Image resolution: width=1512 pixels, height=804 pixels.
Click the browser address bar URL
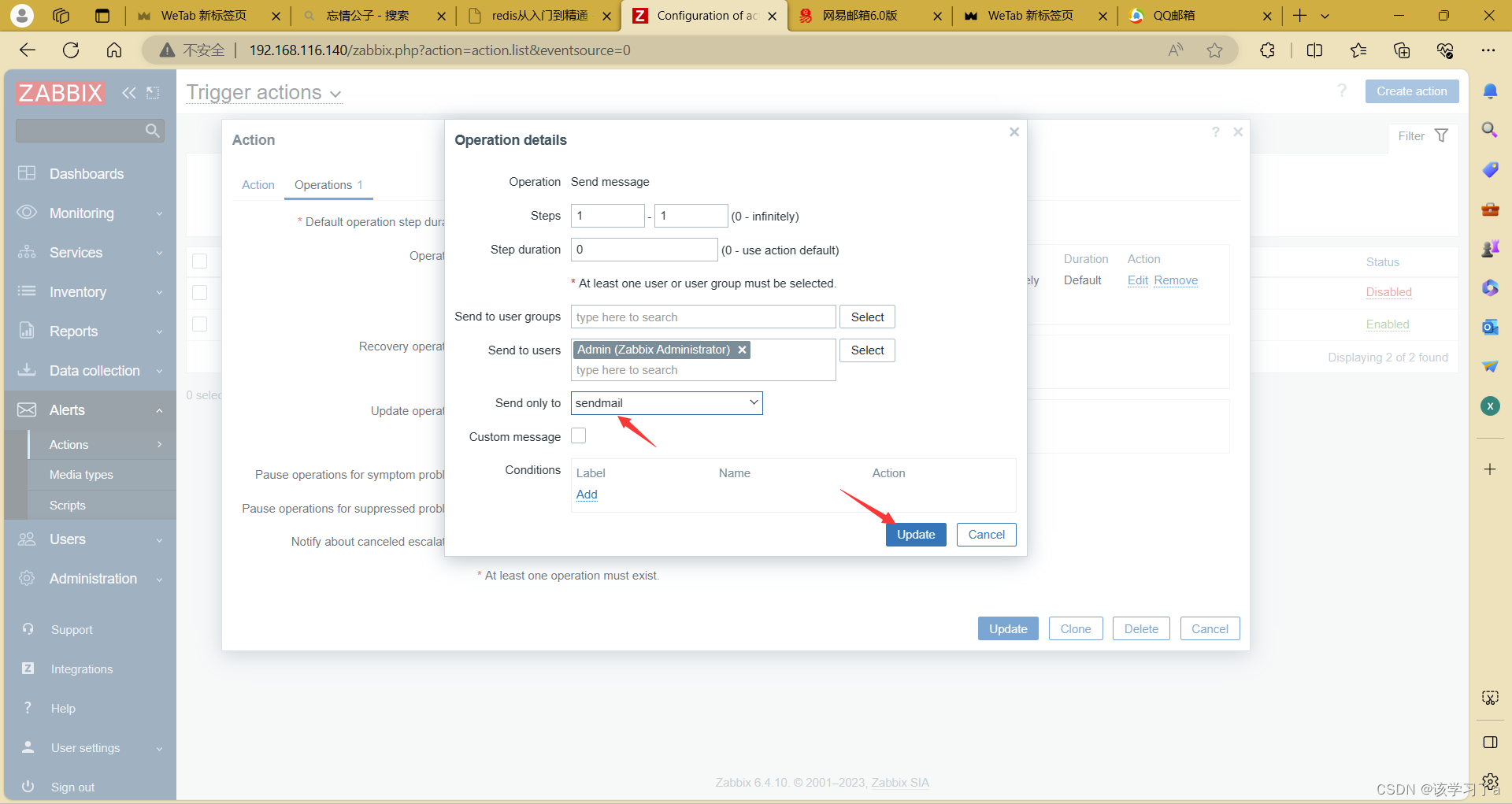point(439,50)
